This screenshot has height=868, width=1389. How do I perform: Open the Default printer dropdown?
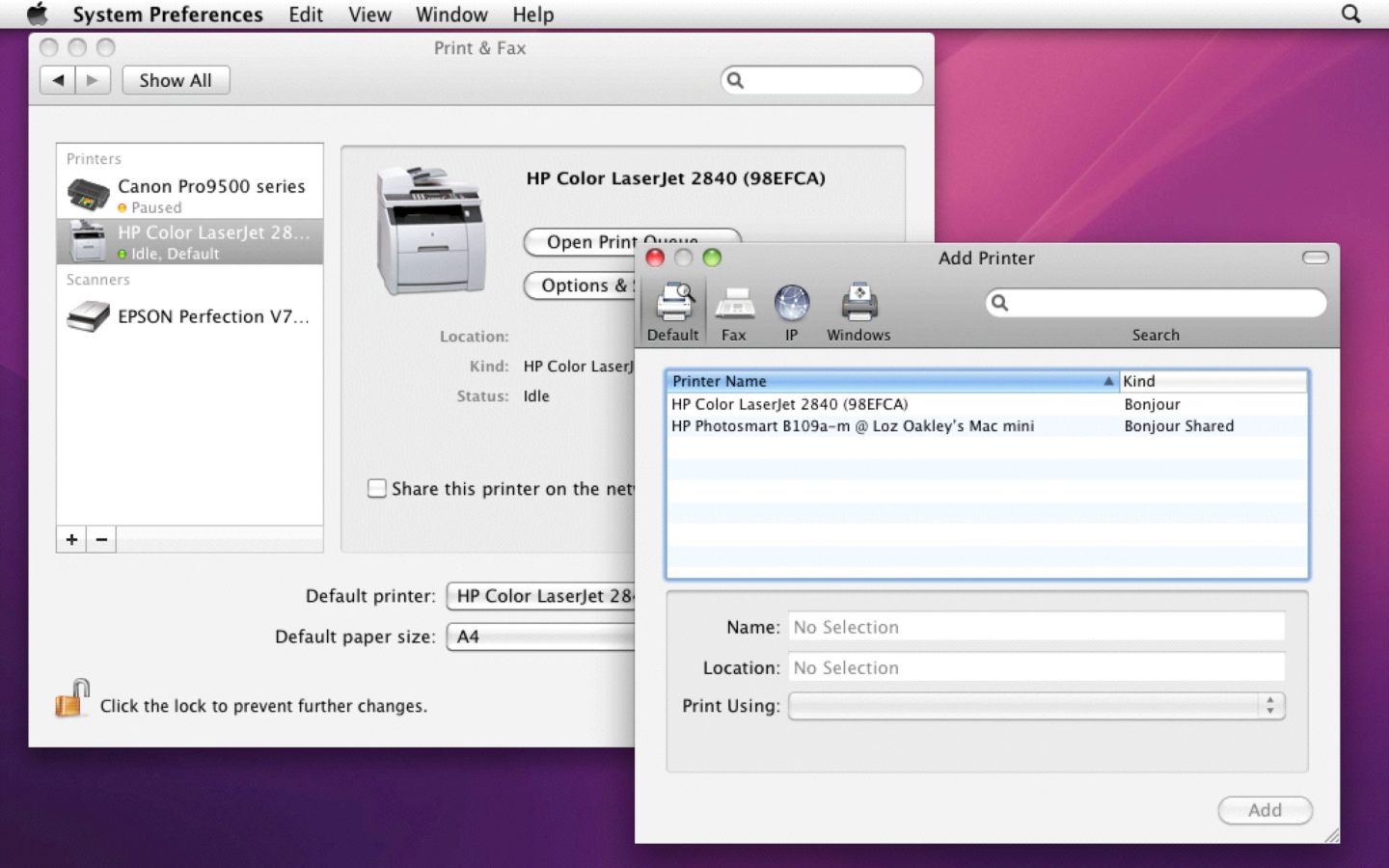pos(541,596)
